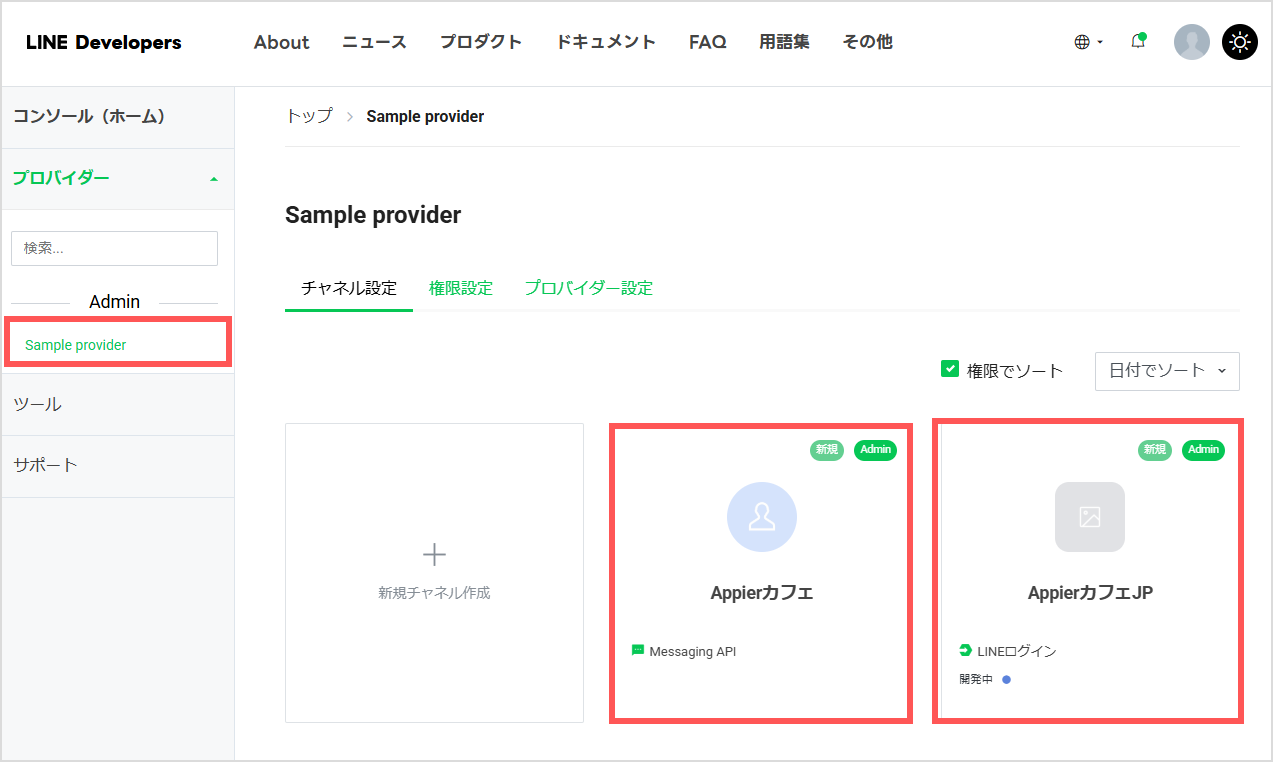
Task: Collapse the プロバイダー sidebar section
Action: [x=118, y=178]
